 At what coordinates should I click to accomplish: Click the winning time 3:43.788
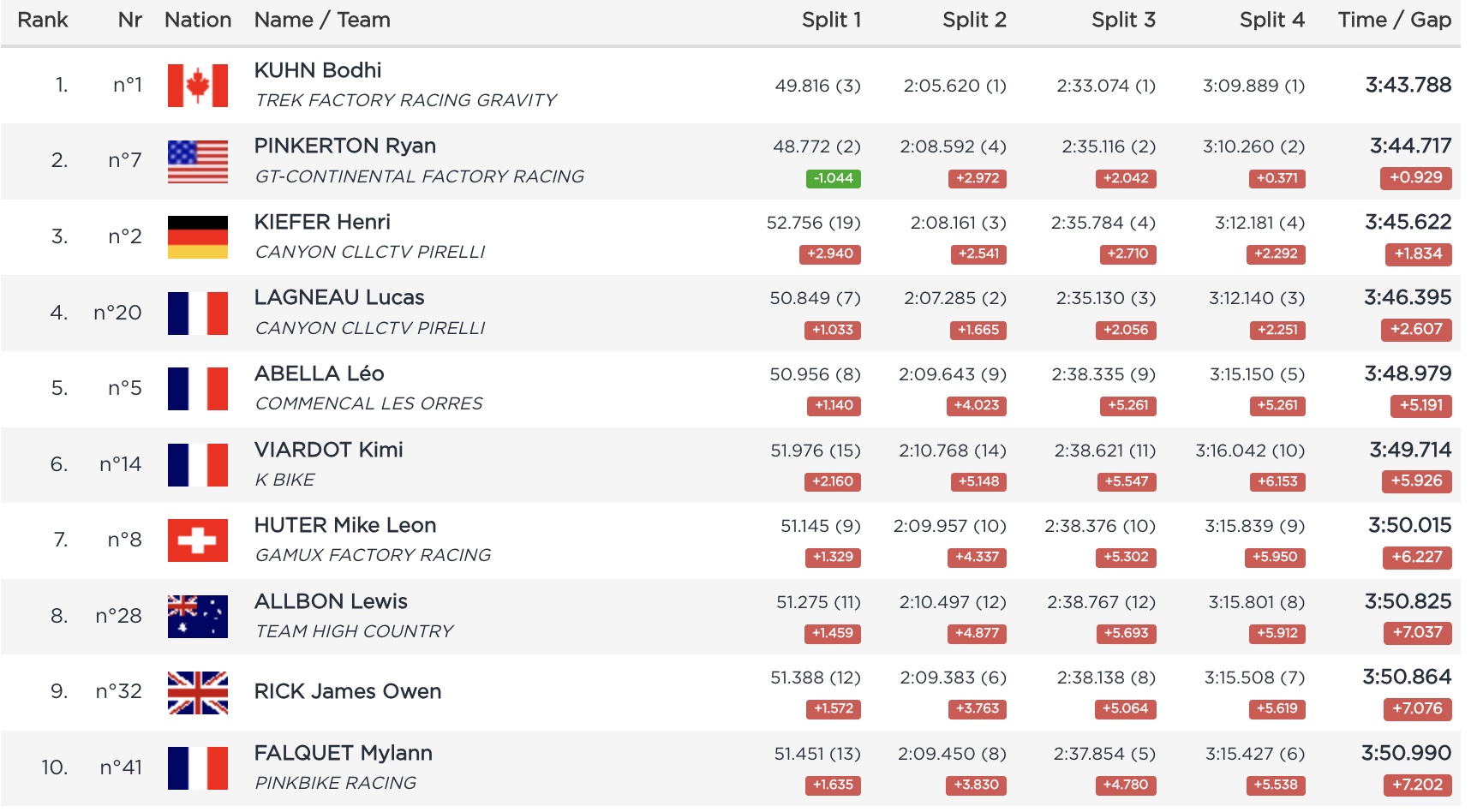coord(1408,85)
